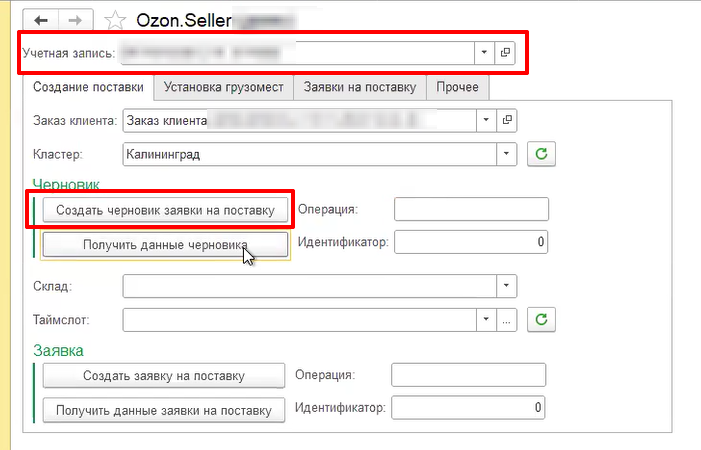The height and width of the screenshot is (450, 701).
Task: Click Кластер field showing Калининград
Action: pyautogui.click(x=310, y=154)
